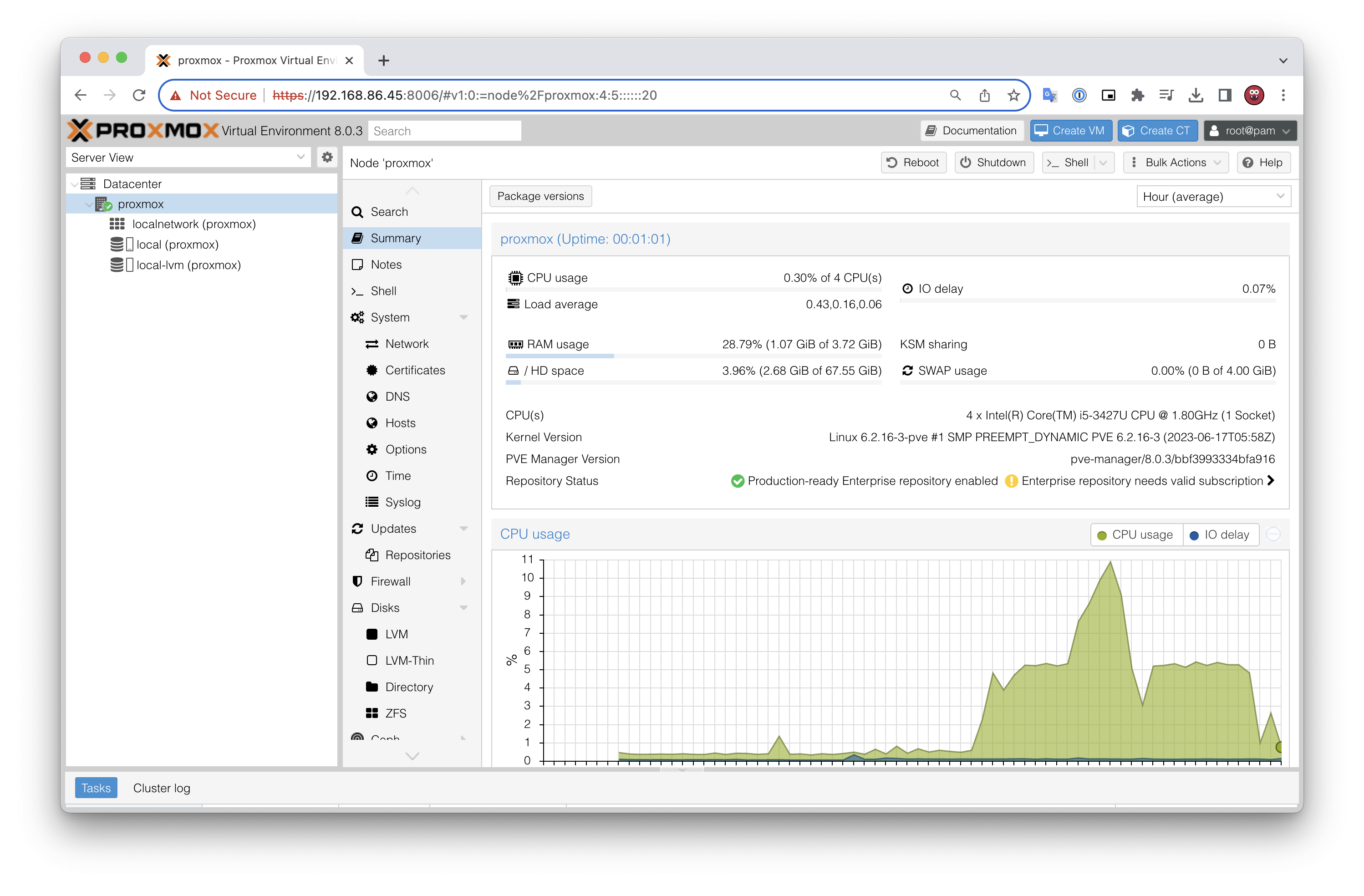Click the Certificates icon in System section

point(372,370)
